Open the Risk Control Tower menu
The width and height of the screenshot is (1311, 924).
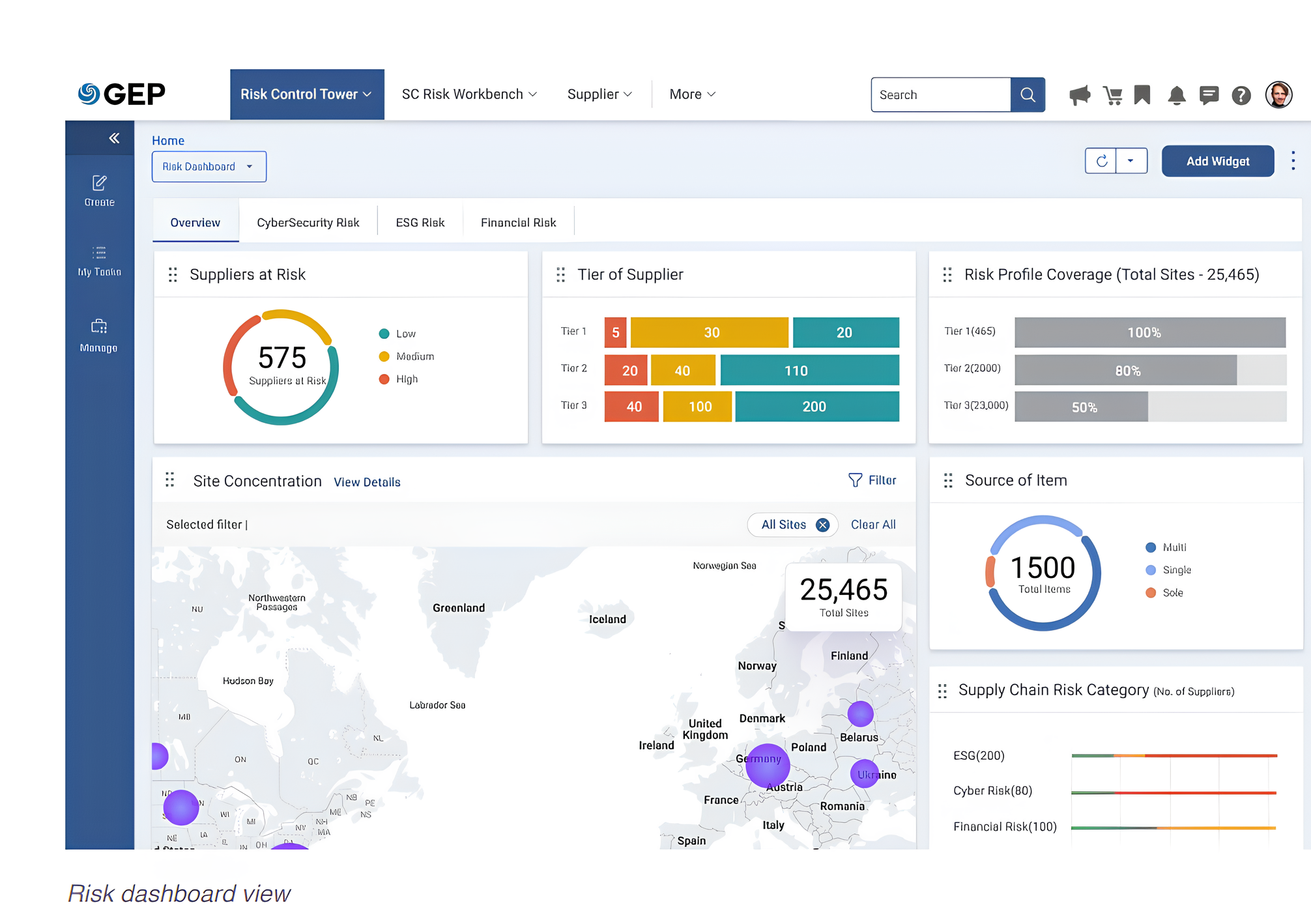pyautogui.click(x=306, y=94)
